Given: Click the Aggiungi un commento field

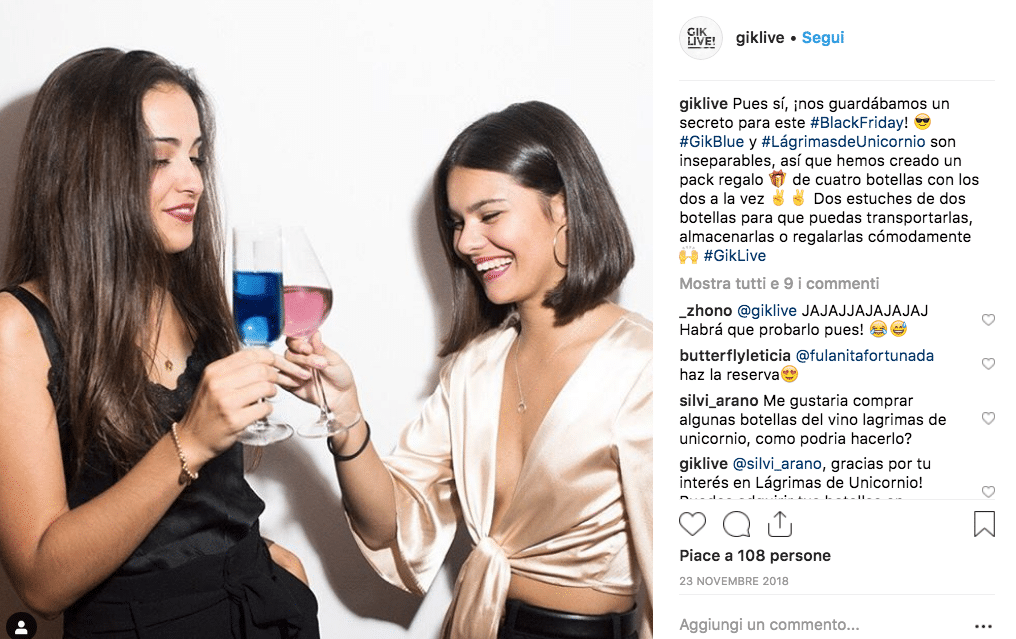Looking at the screenshot, I should pyautogui.click(x=823, y=625).
